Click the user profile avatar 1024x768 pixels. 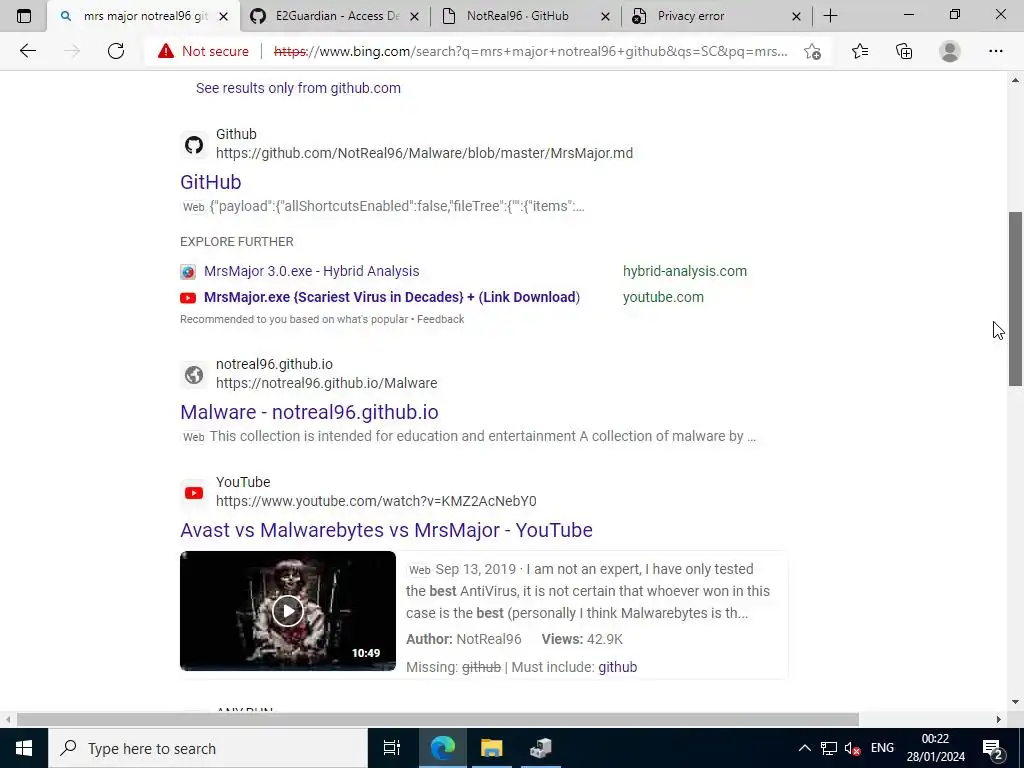[950, 51]
